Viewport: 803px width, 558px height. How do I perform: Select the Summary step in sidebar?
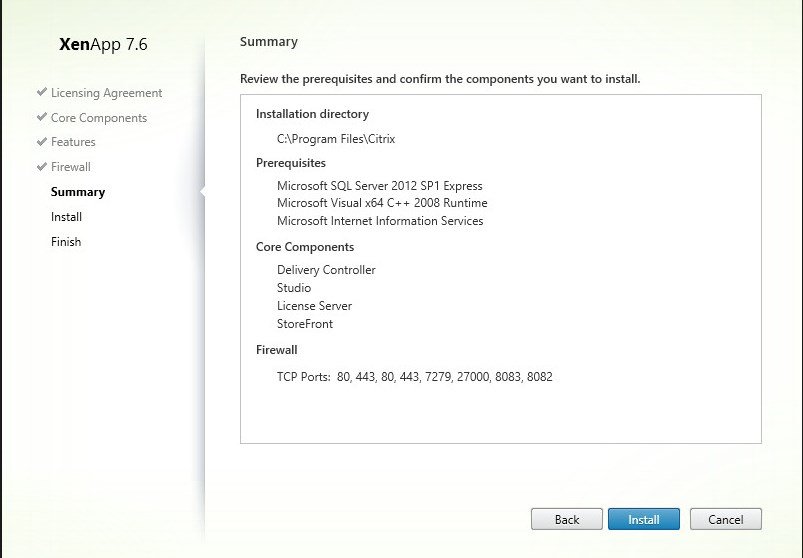pyautogui.click(x=78, y=192)
